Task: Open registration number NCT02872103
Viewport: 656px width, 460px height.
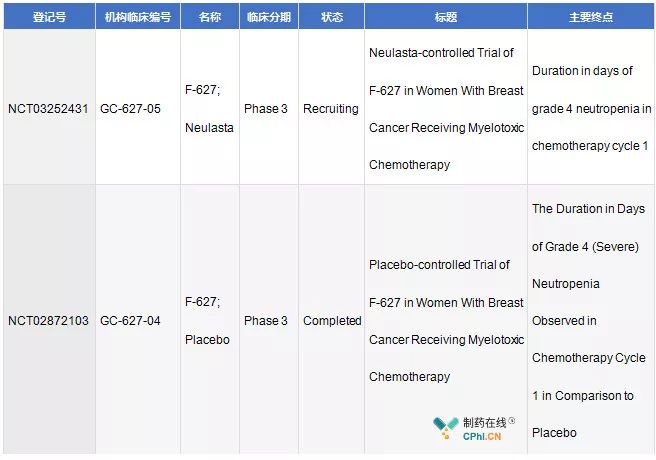Action: pyautogui.click(x=48, y=321)
